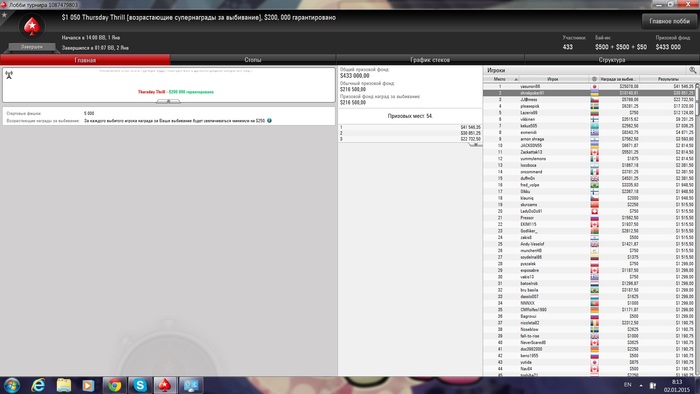The height and width of the screenshot is (394, 700).
Task: Click the Czech flag beside JJ@mess
Action: pyautogui.click(x=595, y=100)
